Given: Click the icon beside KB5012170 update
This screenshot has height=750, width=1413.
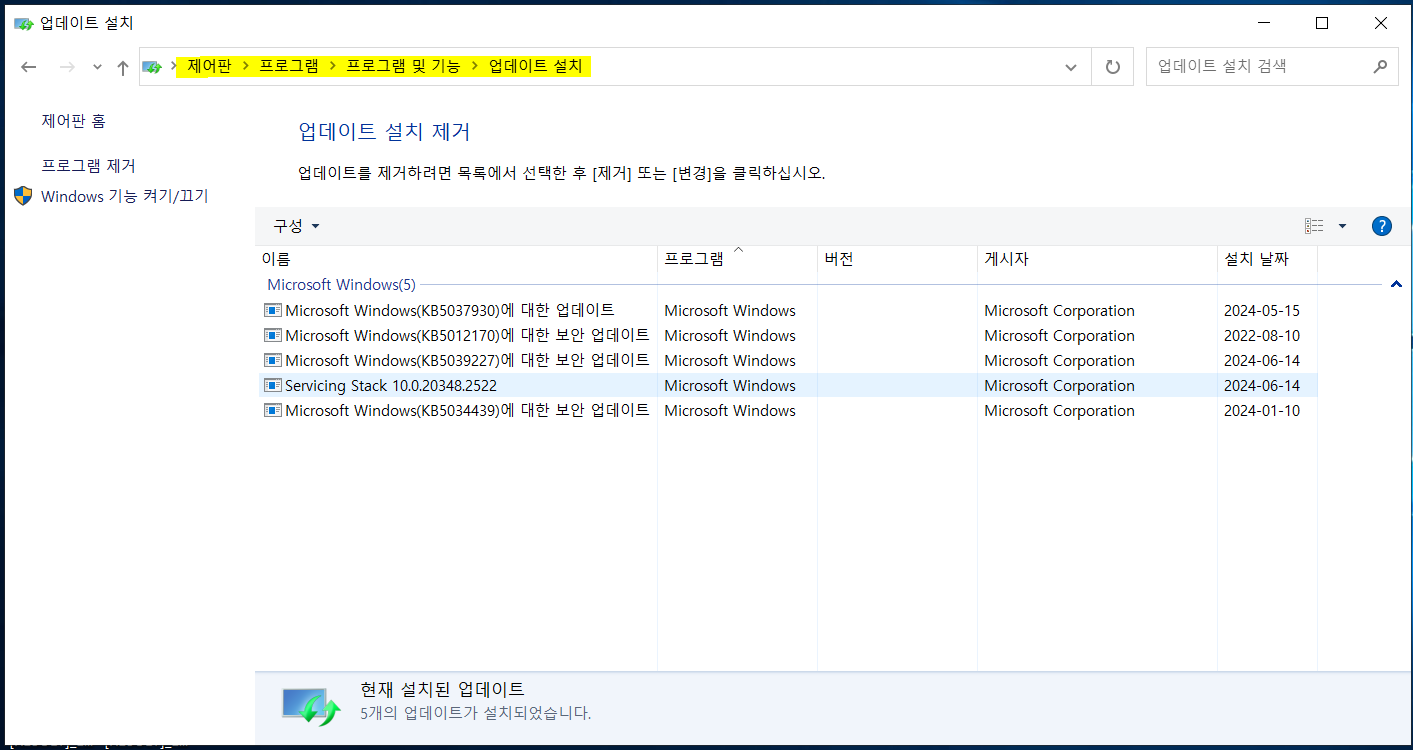Looking at the screenshot, I should pyautogui.click(x=273, y=335).
